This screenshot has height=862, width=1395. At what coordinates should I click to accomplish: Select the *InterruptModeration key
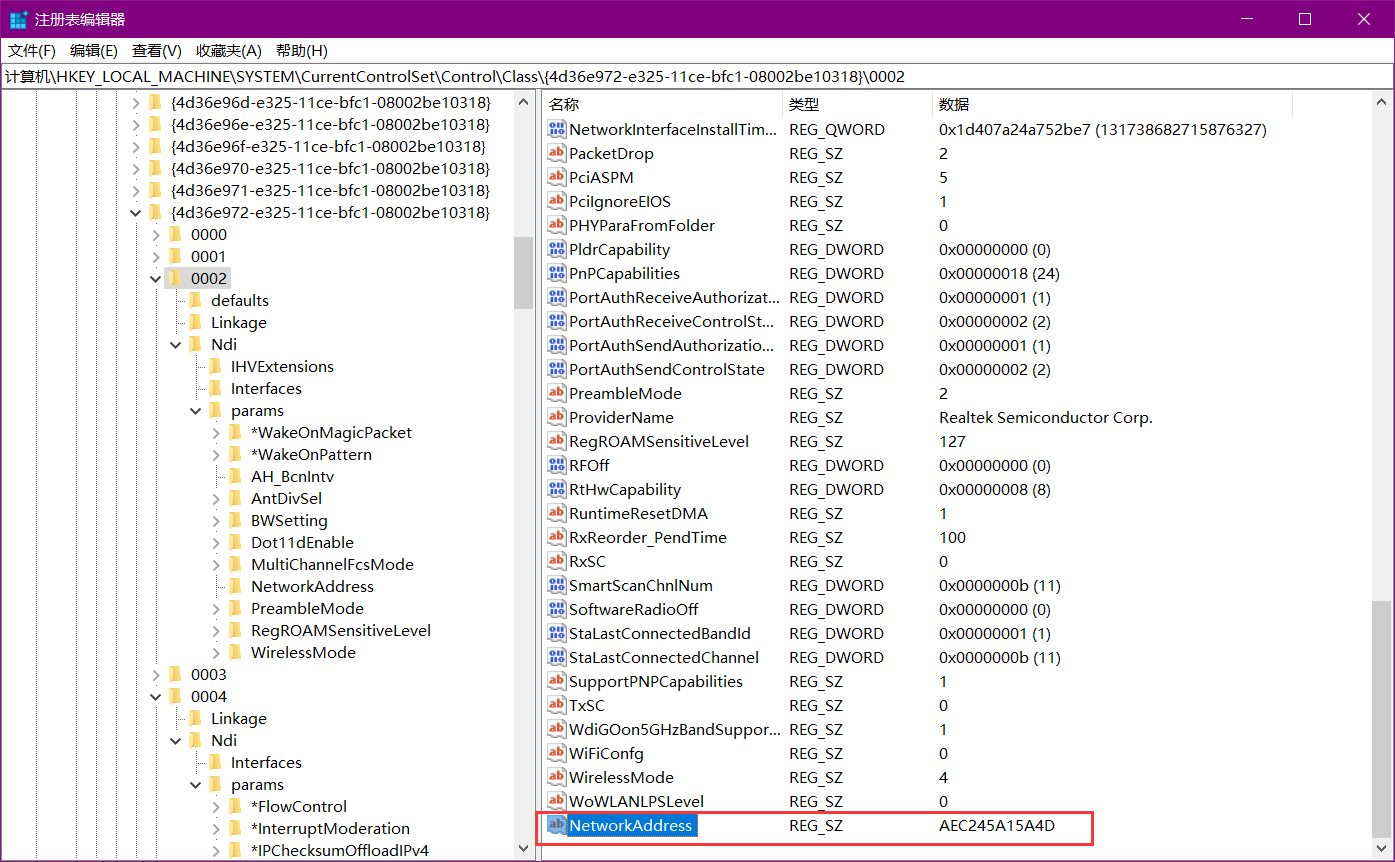click(x=330, y=828)
